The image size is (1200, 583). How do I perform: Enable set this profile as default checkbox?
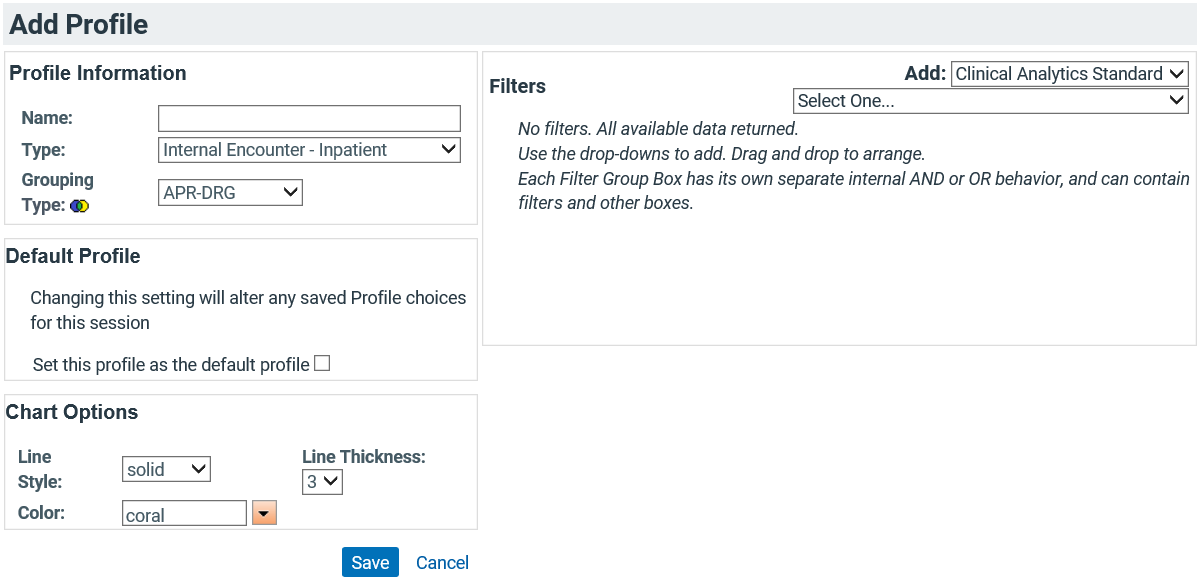point(322,364)
